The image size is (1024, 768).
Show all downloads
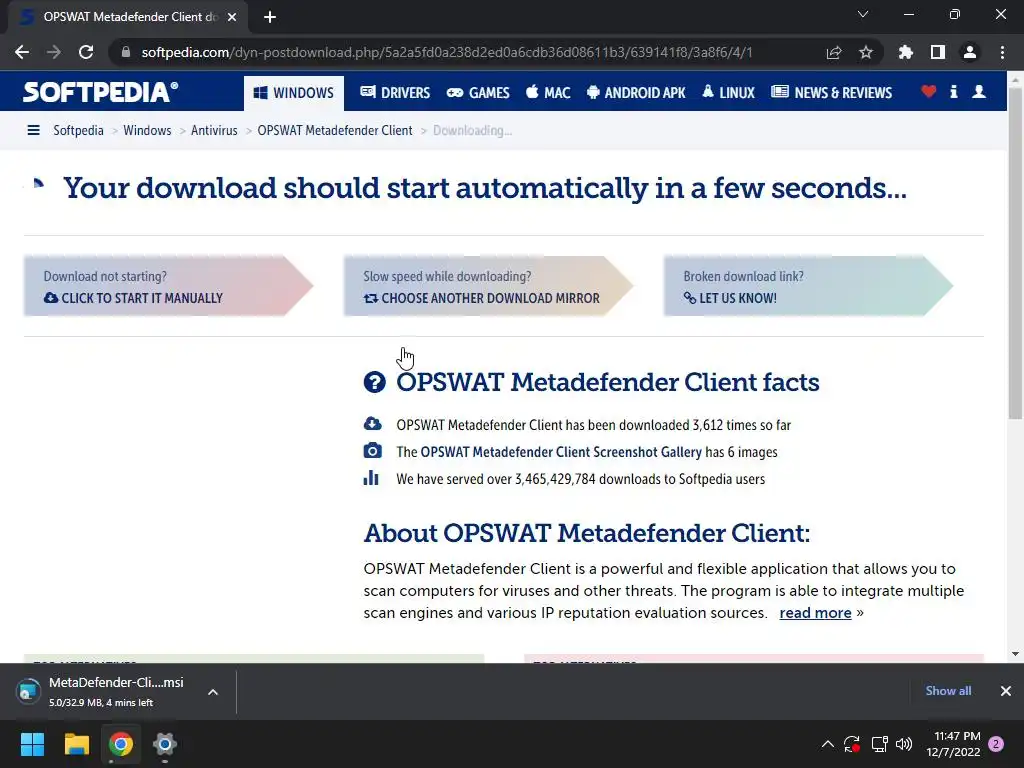(x=948, y=691)
